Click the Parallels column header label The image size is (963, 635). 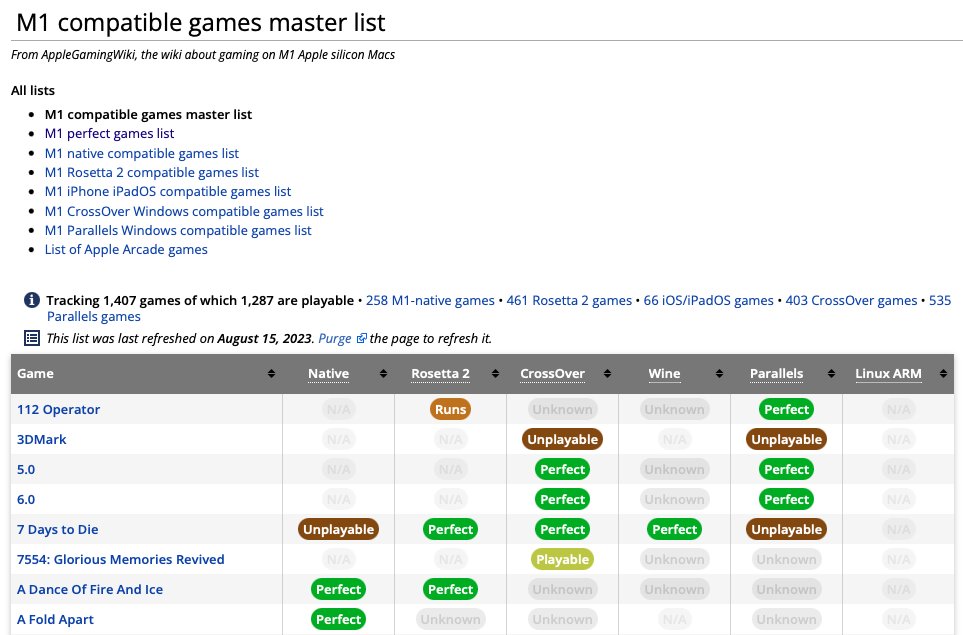click(x=776, y=373)
